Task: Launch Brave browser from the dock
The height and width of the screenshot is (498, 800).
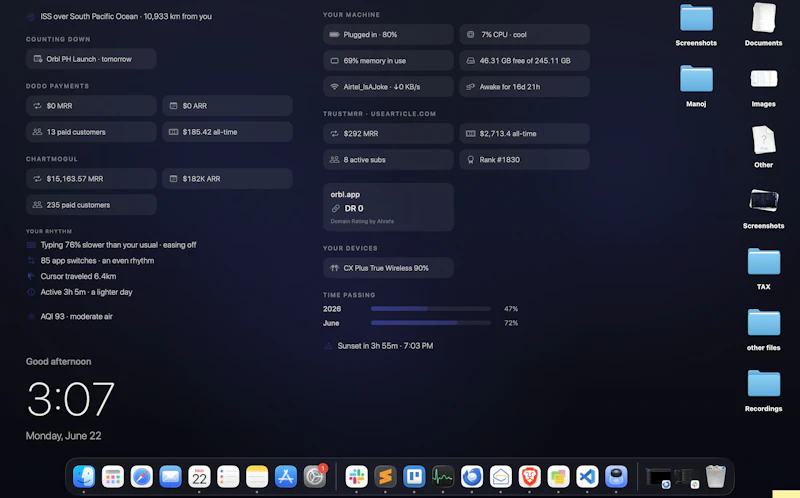Action: (530, 477)
